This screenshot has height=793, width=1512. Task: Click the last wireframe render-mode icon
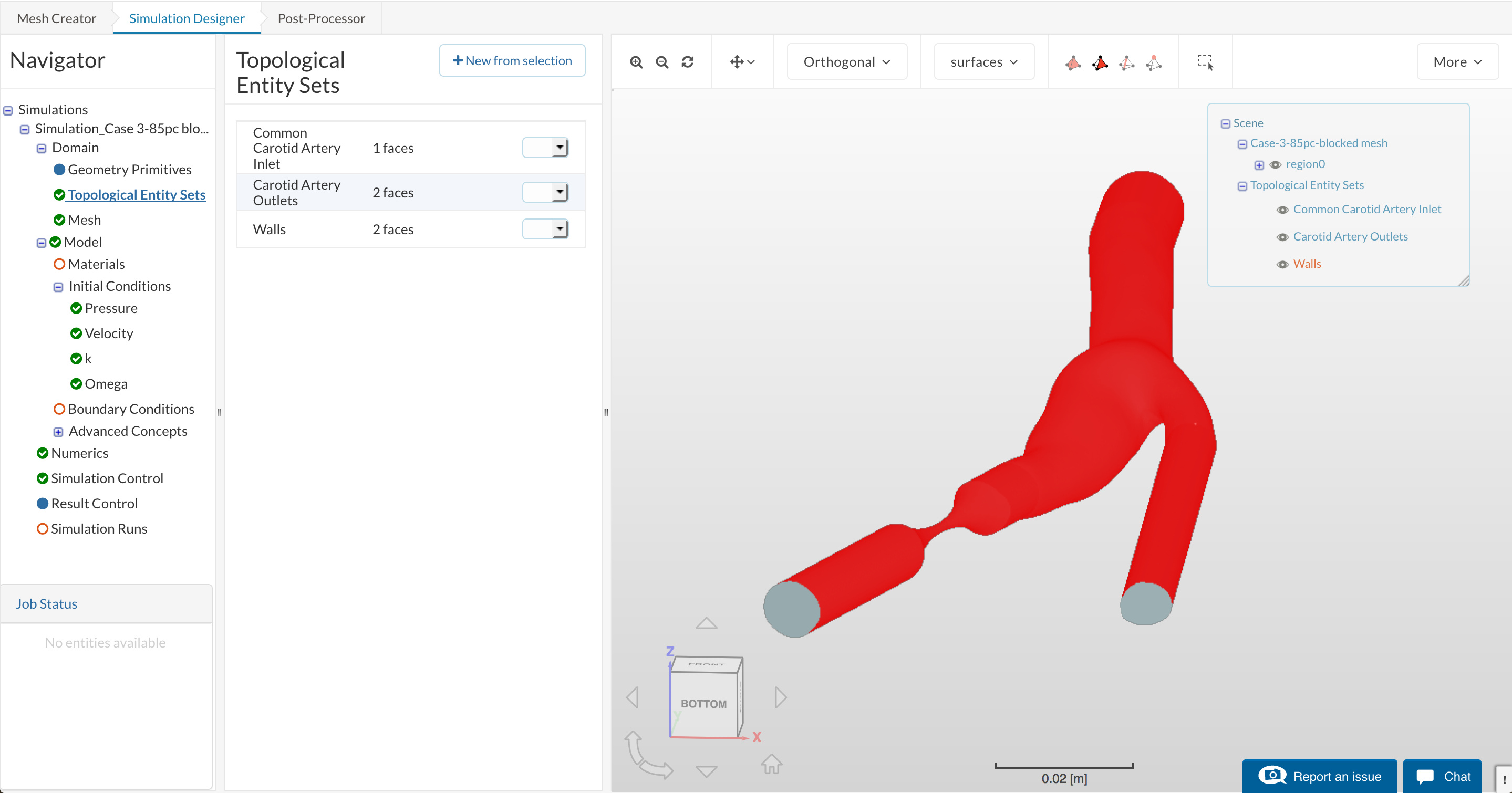coord(1154,62)
